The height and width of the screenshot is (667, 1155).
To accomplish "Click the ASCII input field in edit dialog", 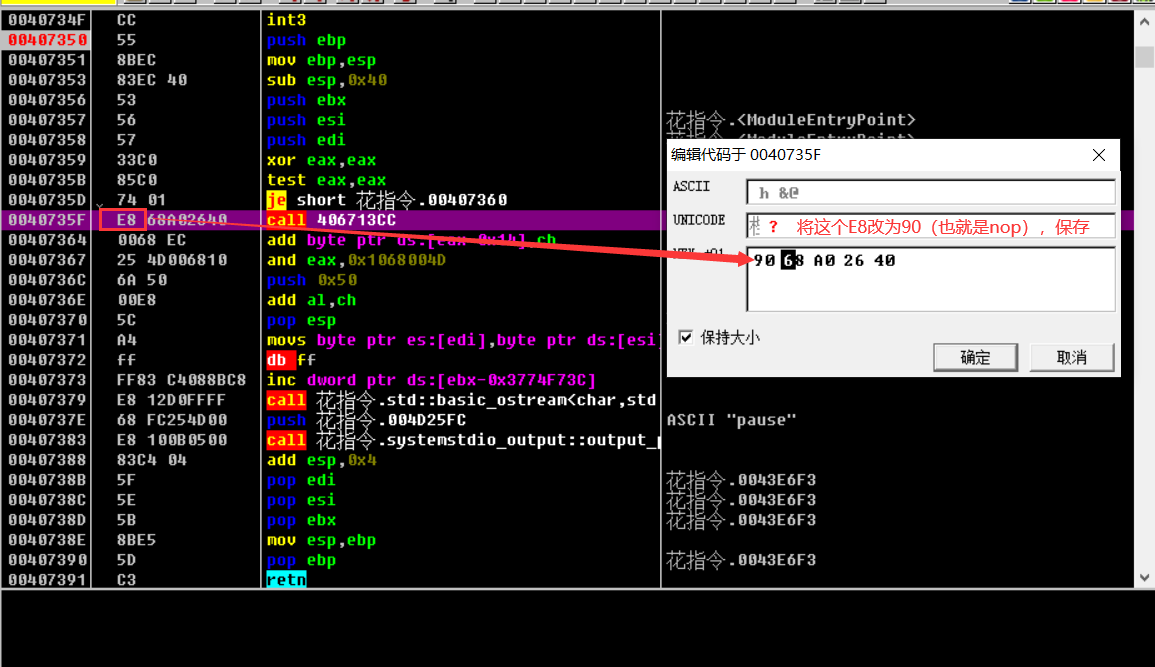I will pyautogui.click(x=930, y=192).
